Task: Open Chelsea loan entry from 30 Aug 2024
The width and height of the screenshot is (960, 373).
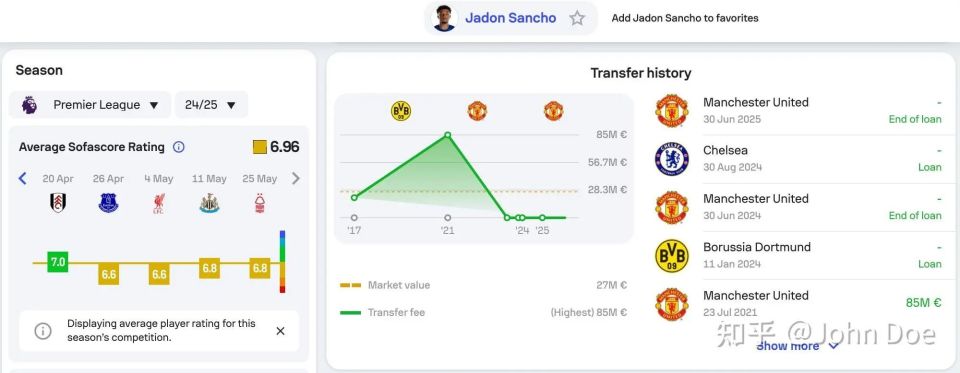Action: (798, 159)
